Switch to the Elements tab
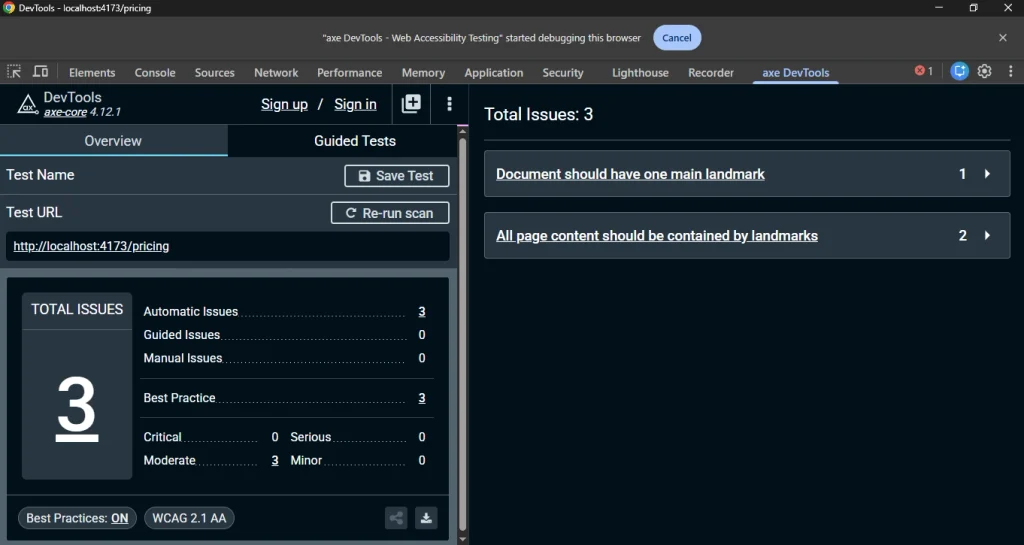This screenshot has width=1024, height=545. point(92,72)
